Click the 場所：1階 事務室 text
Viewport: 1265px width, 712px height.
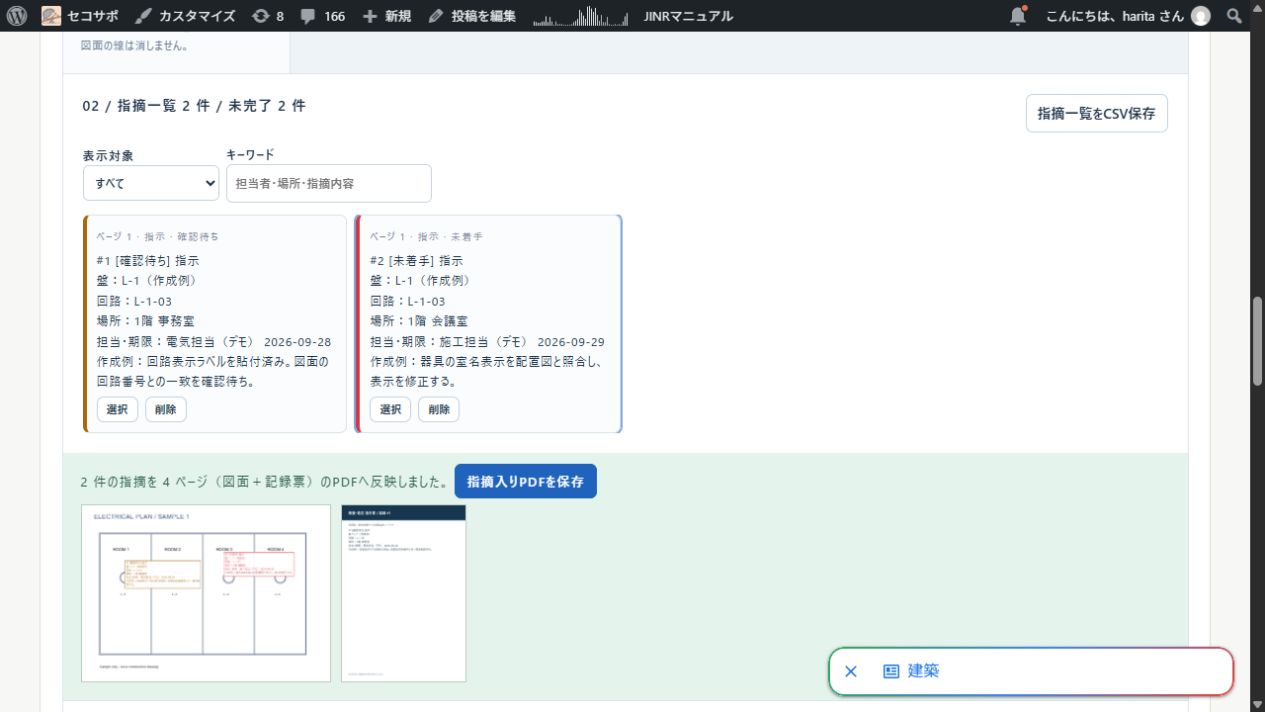pyautogui.click(x=145, y=321)
